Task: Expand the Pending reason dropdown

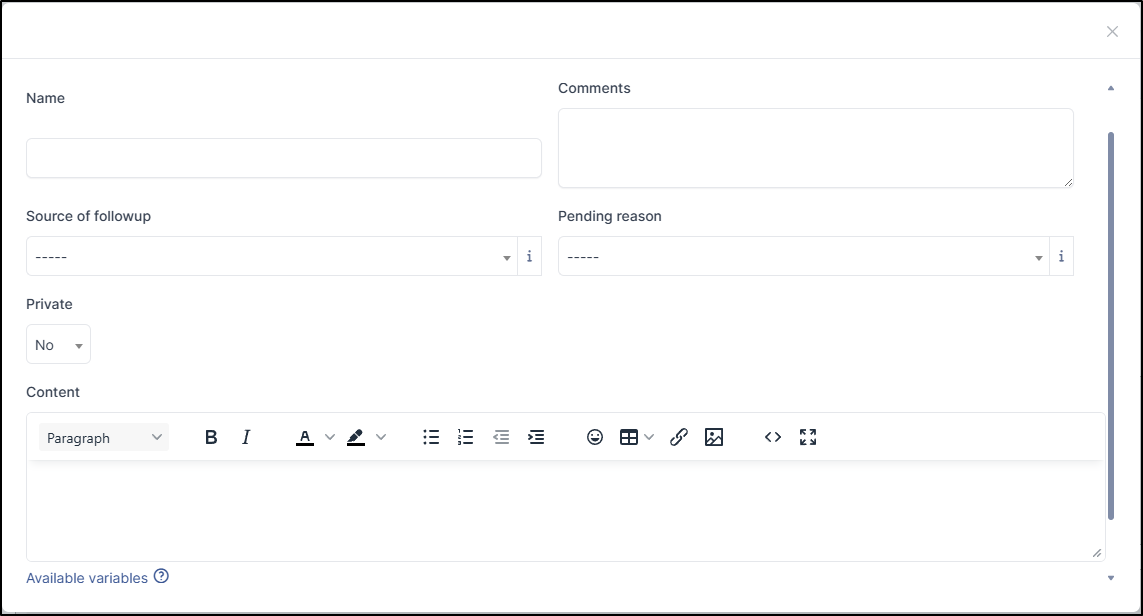Action: click(x=803, y=257)
